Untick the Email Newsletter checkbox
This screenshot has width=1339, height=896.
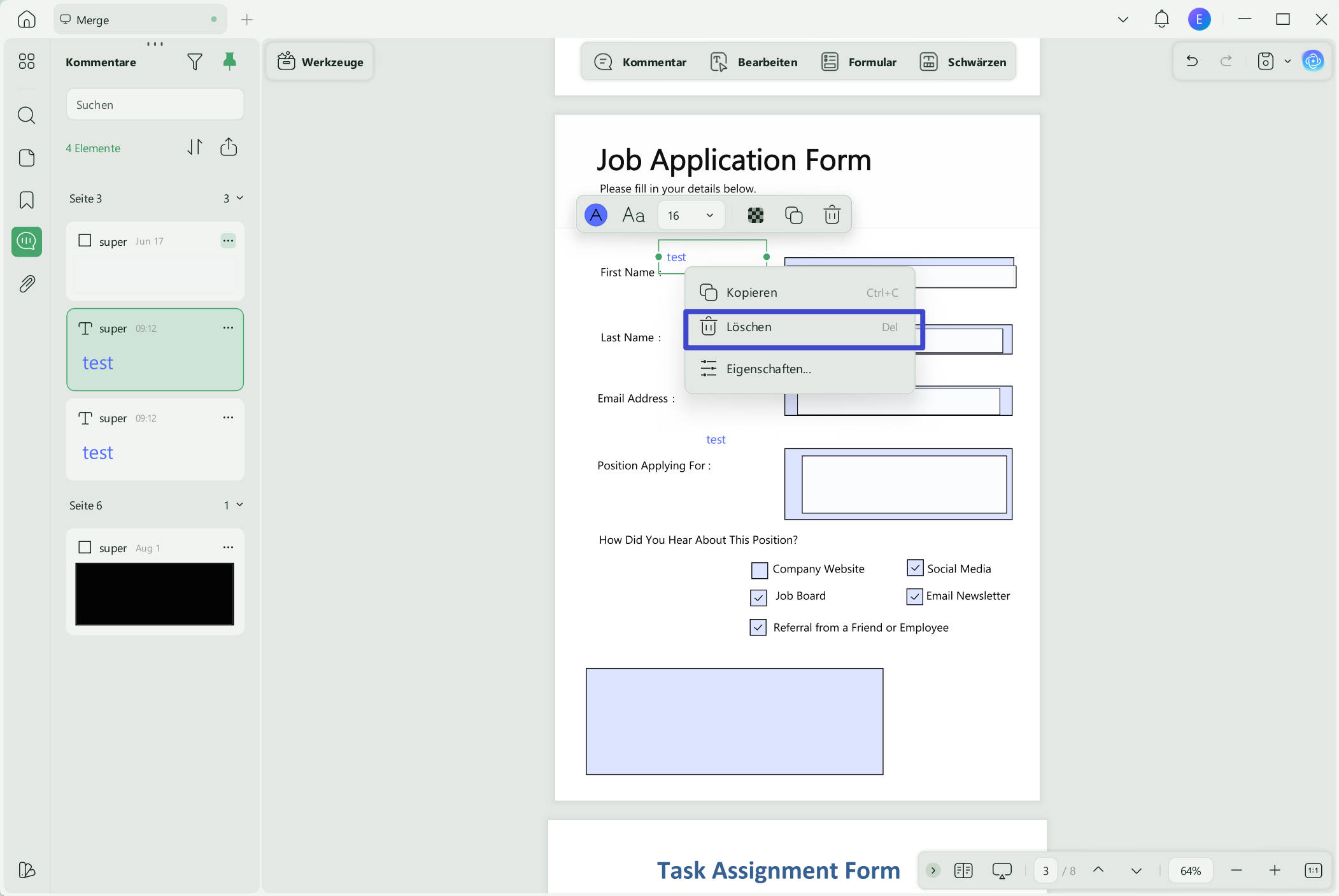(x=914, y=596)
